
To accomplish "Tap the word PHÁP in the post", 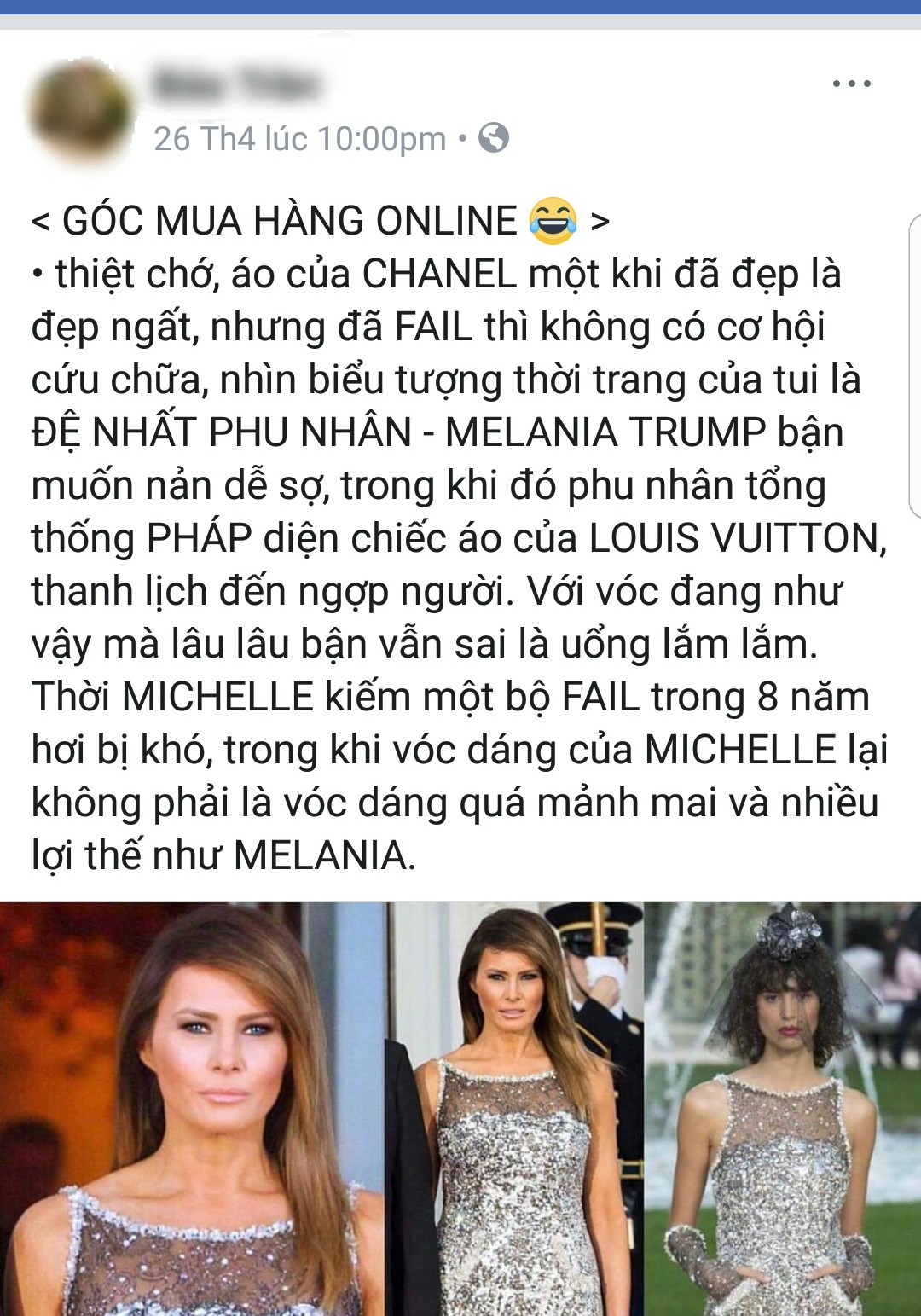I will coord(200,538).
